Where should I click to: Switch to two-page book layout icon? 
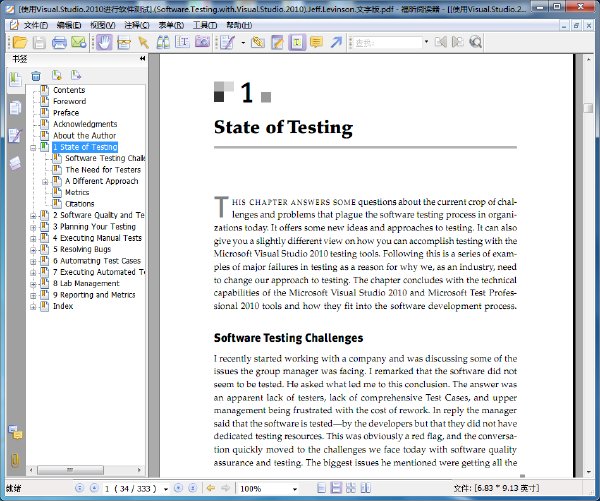point(365,488)
